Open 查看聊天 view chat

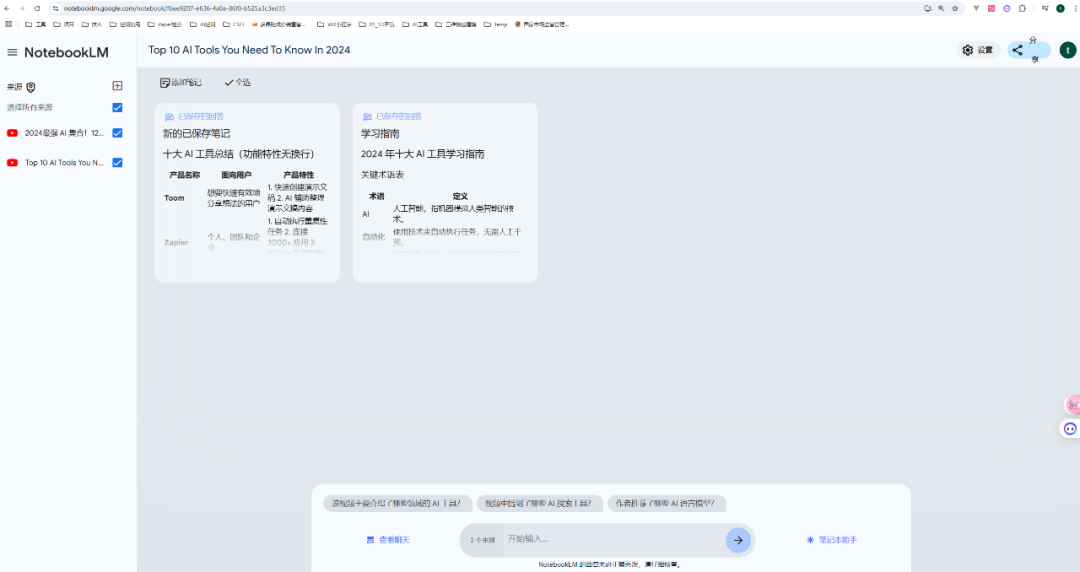(388, 540)
